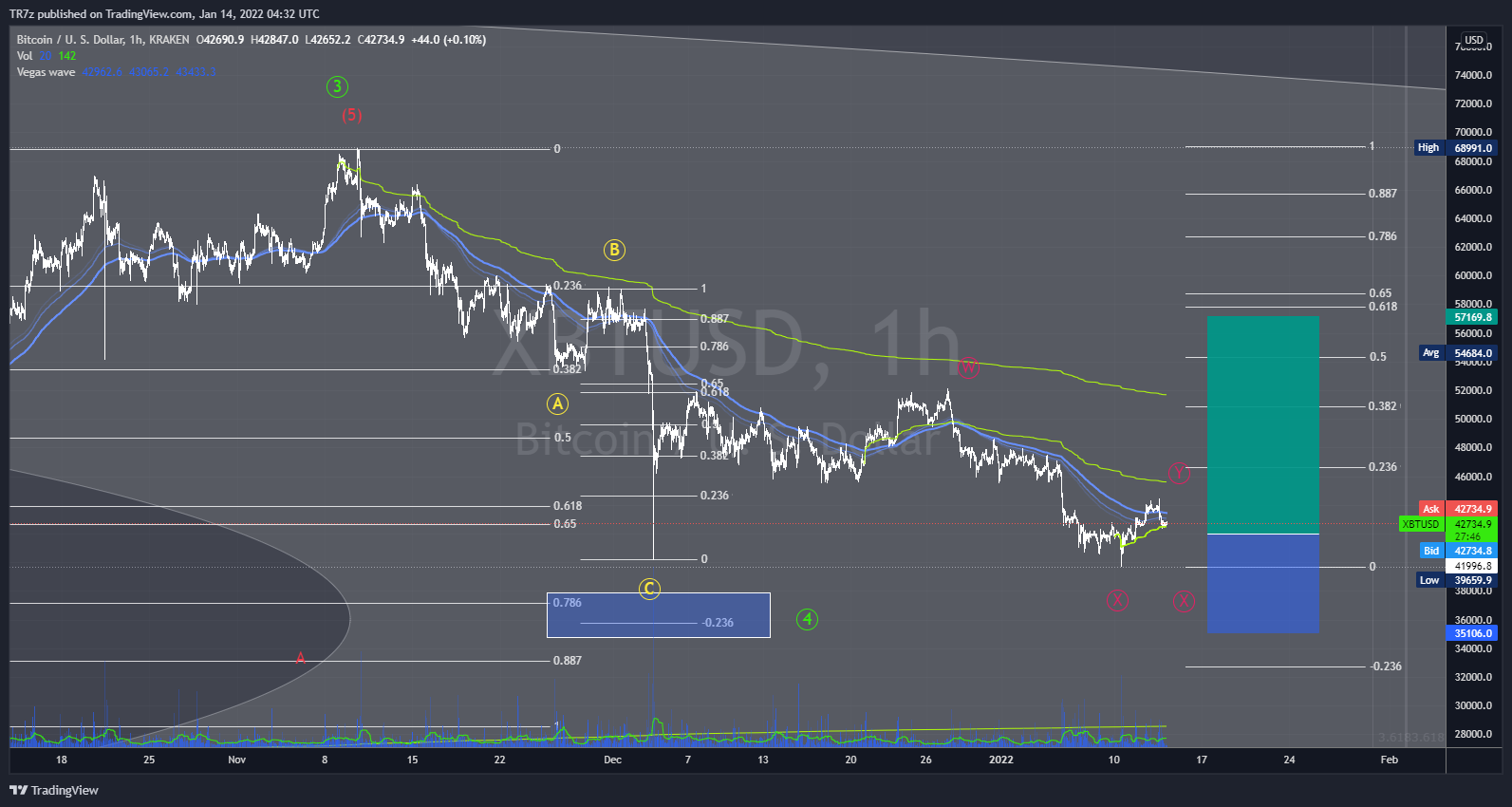Select the green long position target zone
The image size is (1512, 807).
pos(1262,425)
